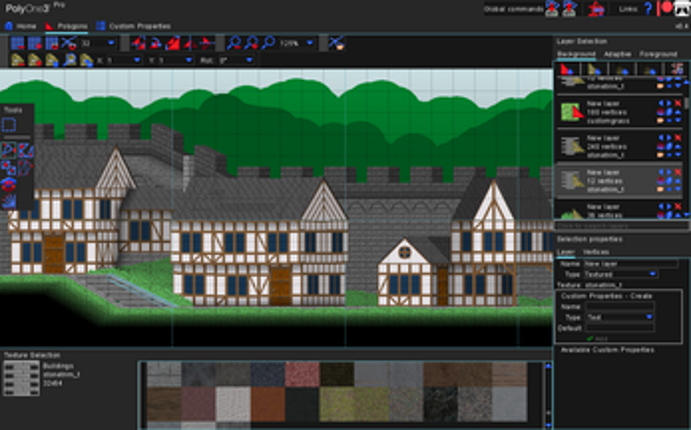
Task: Click the blue help question mark icon
Action: [x=648, y=8]
